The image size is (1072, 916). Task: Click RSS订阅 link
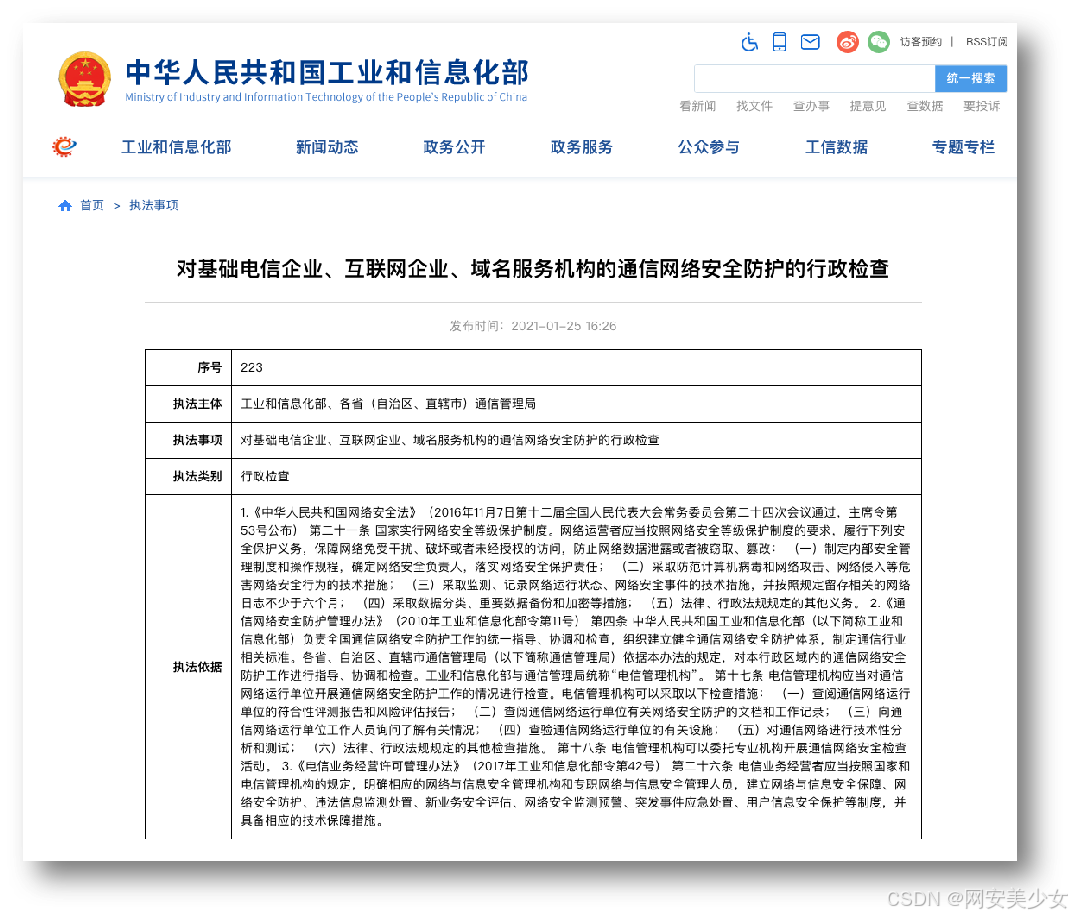click(986, 42)
